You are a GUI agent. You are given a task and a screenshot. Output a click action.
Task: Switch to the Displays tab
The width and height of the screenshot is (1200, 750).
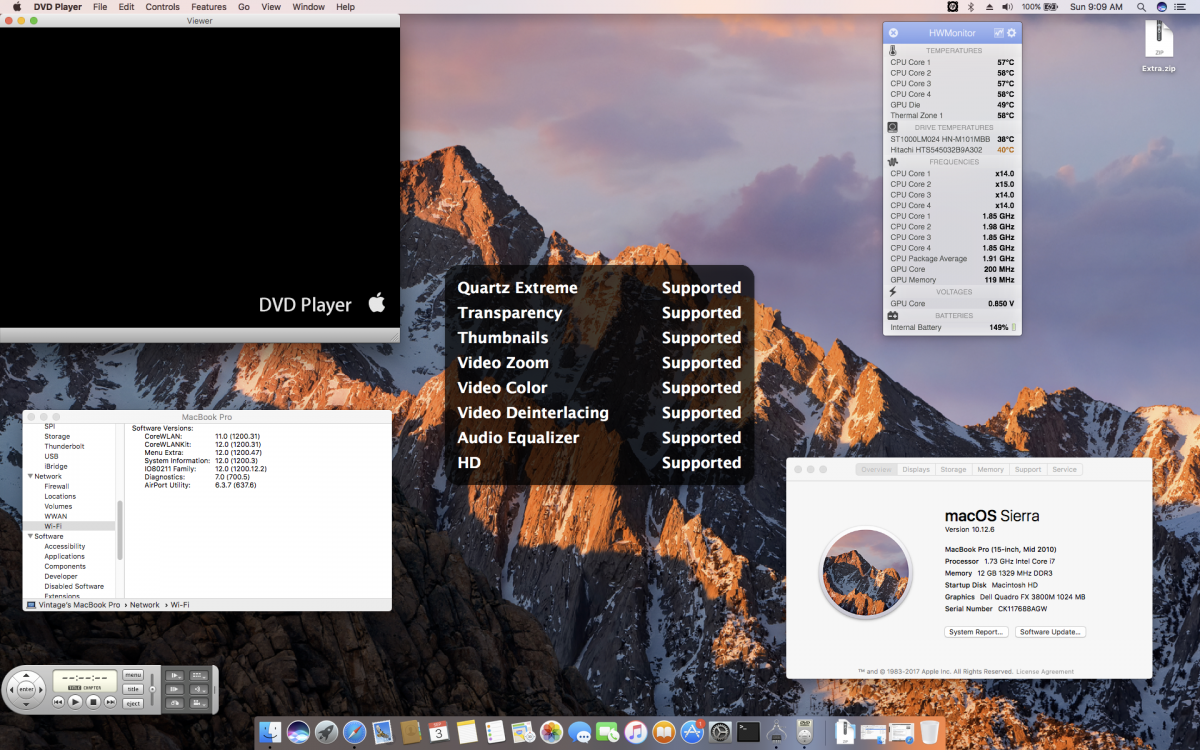coord(915,469)
